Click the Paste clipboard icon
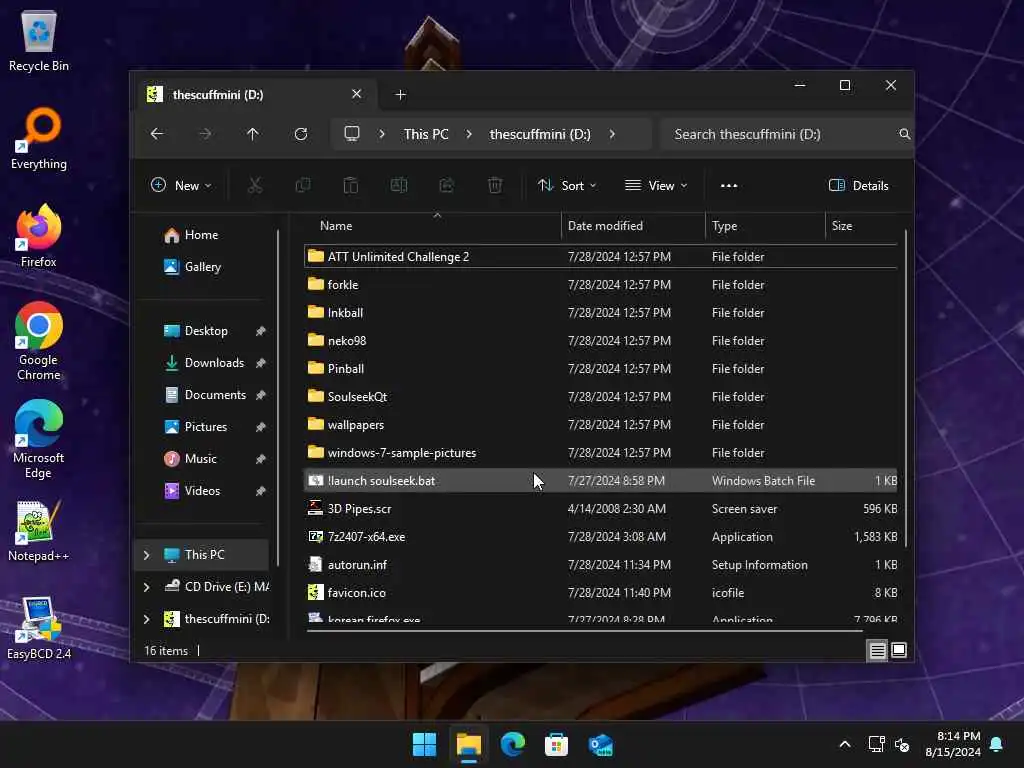The height and width of the screenshot is (768, 1024). [351, 185]
